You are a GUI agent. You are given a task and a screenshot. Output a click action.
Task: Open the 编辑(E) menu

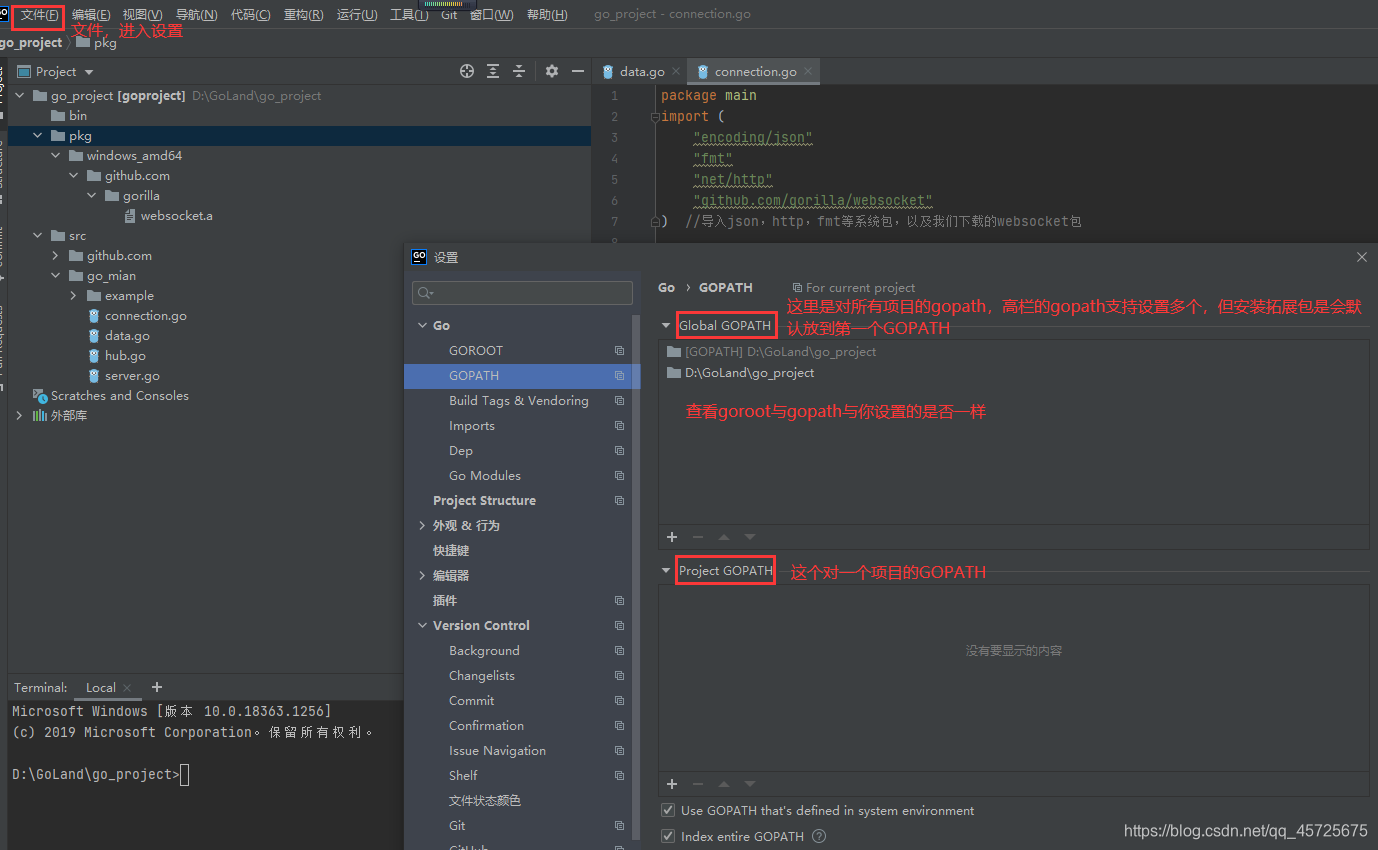tap(91, 15)
